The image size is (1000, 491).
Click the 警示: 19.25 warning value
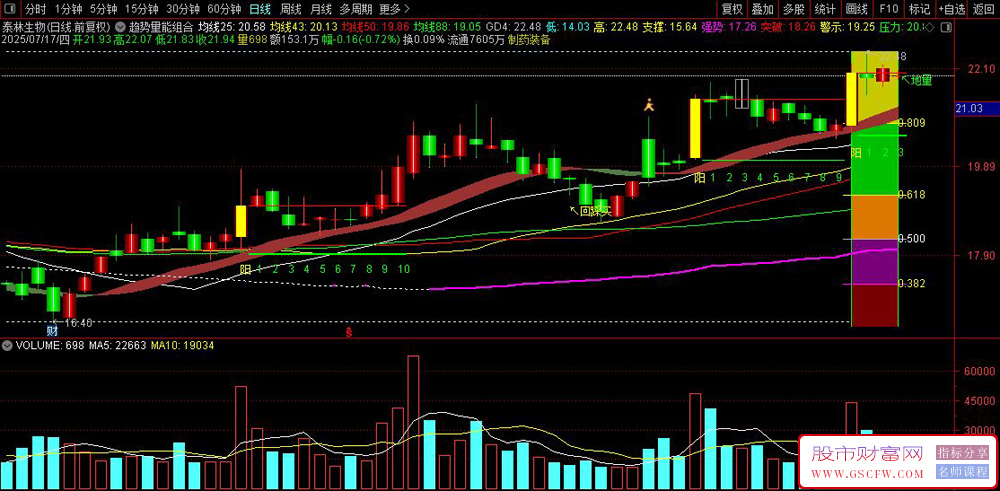tap(848, 27)
